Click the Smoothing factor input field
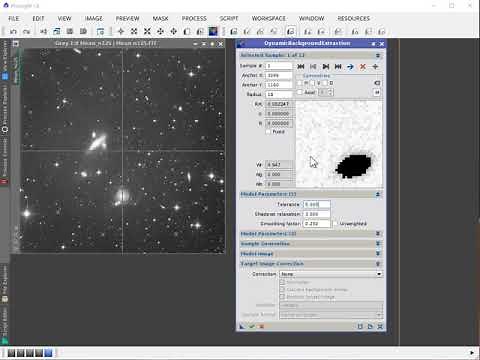Viewport: 480px width, 360px height. point(317,223)
